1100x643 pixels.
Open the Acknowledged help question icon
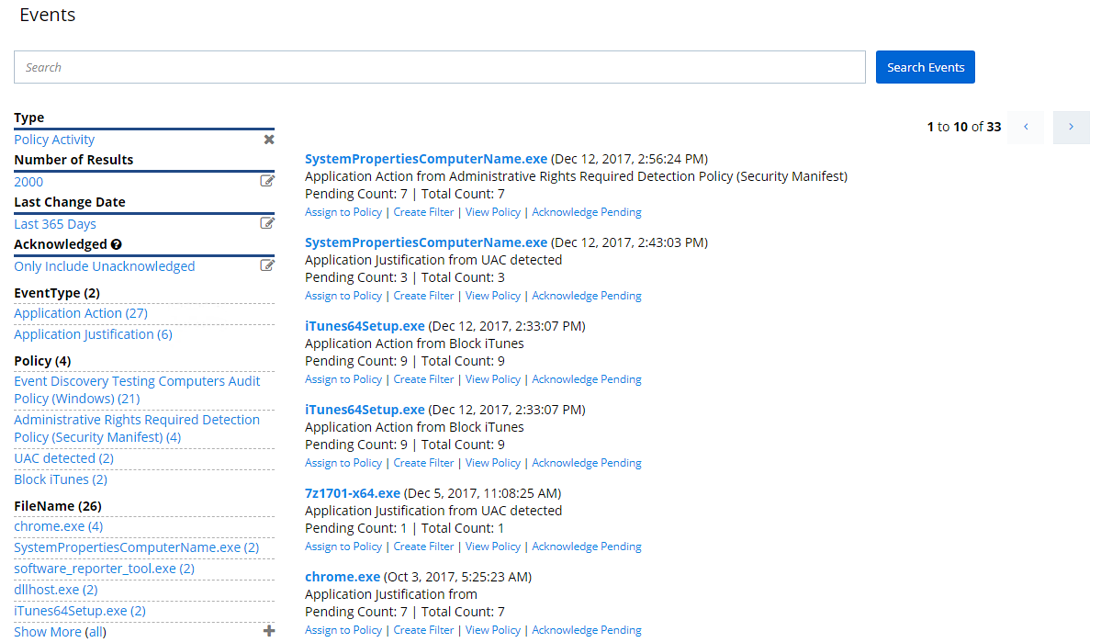pos(116,244)
